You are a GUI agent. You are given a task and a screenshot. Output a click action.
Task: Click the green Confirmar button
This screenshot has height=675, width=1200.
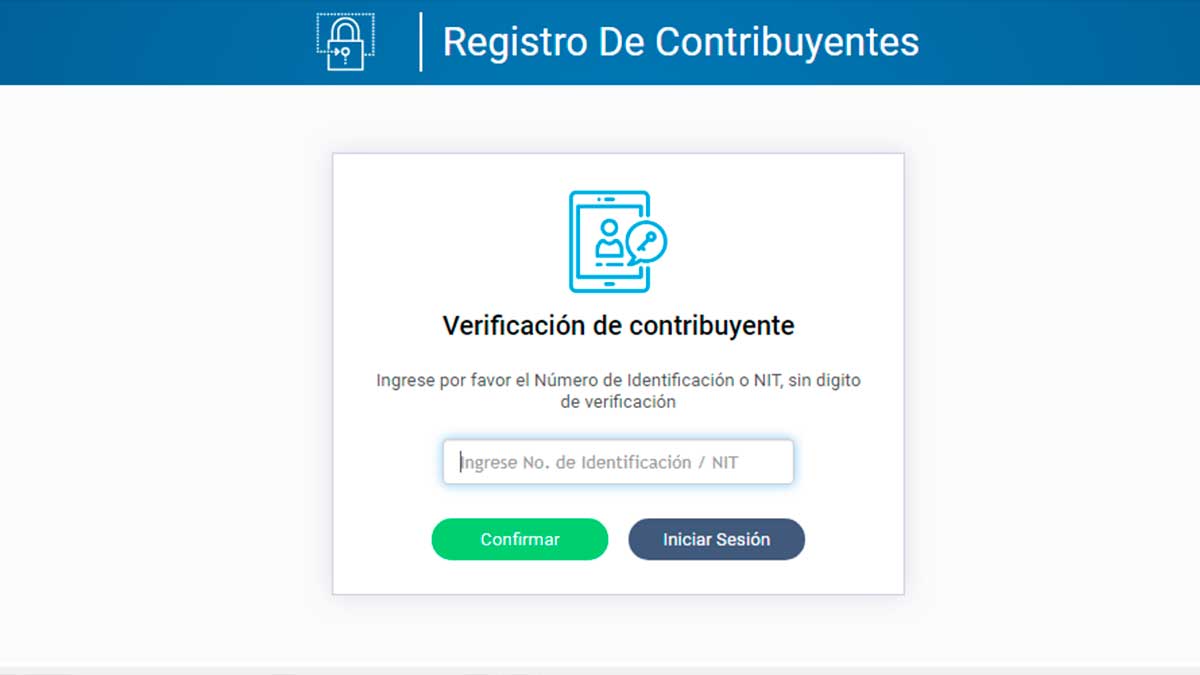(x=520, y=539)
